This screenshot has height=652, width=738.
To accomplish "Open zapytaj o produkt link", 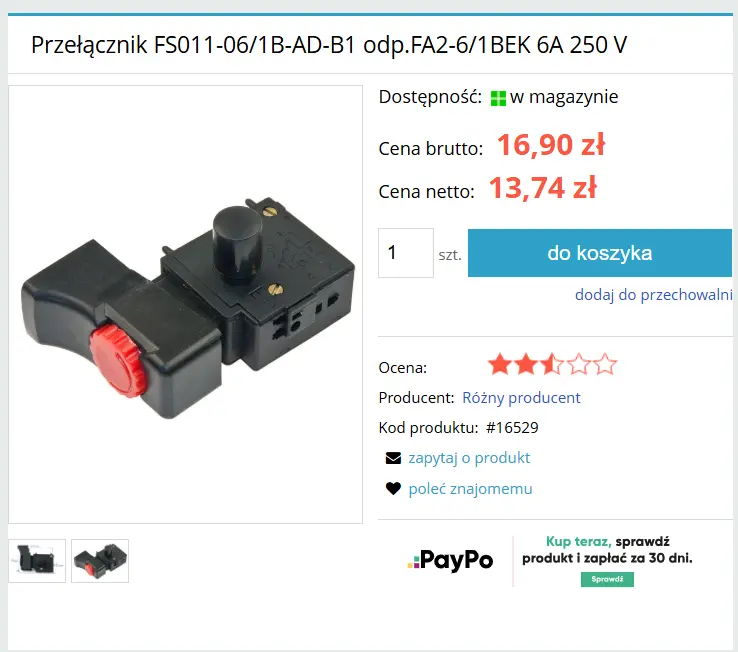I will (469, 458).
